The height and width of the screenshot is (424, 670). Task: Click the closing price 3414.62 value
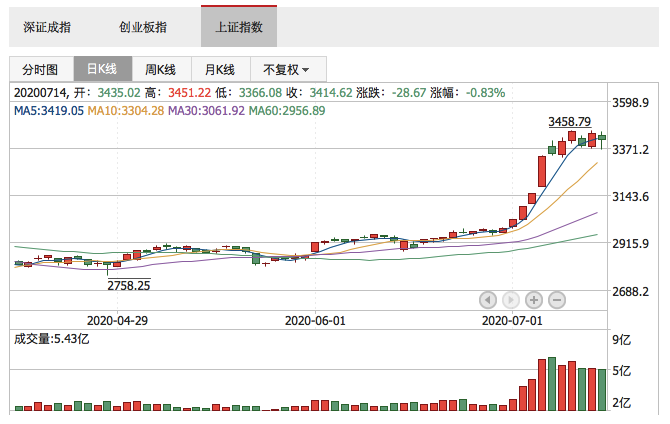(331, 93)
